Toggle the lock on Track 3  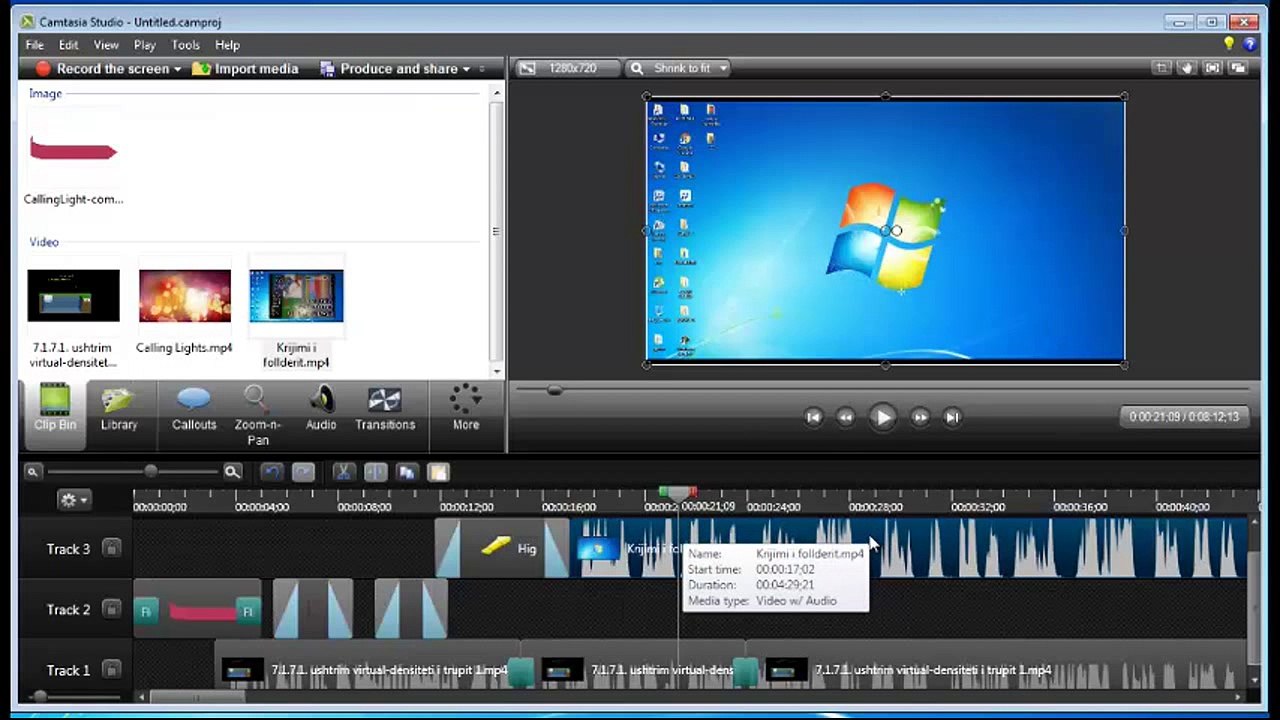(x=112, y=549)
